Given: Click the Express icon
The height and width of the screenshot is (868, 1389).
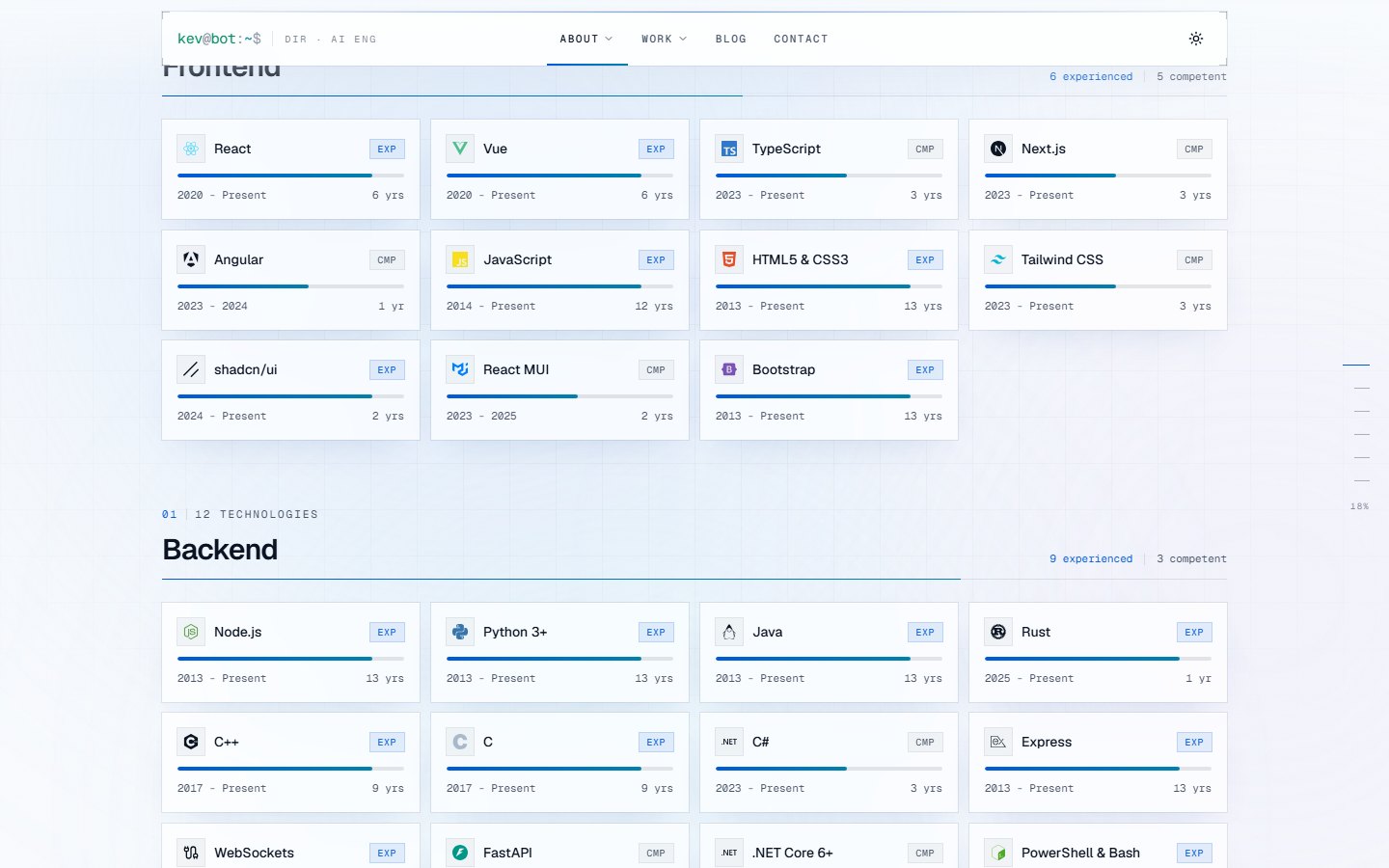Looking at the screenshot, I should coord(998,742).
